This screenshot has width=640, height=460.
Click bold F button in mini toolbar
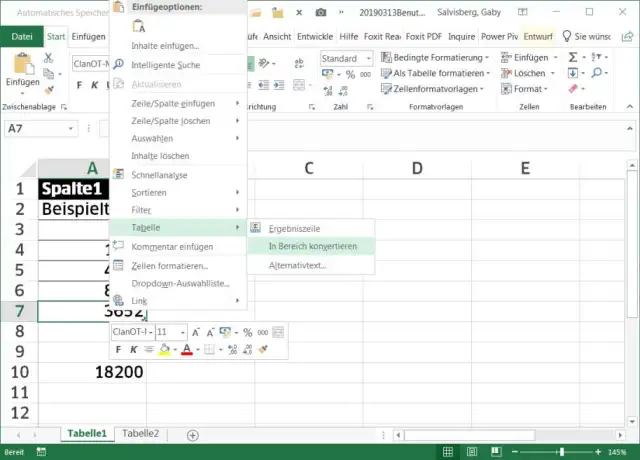(x=118, y=350)
